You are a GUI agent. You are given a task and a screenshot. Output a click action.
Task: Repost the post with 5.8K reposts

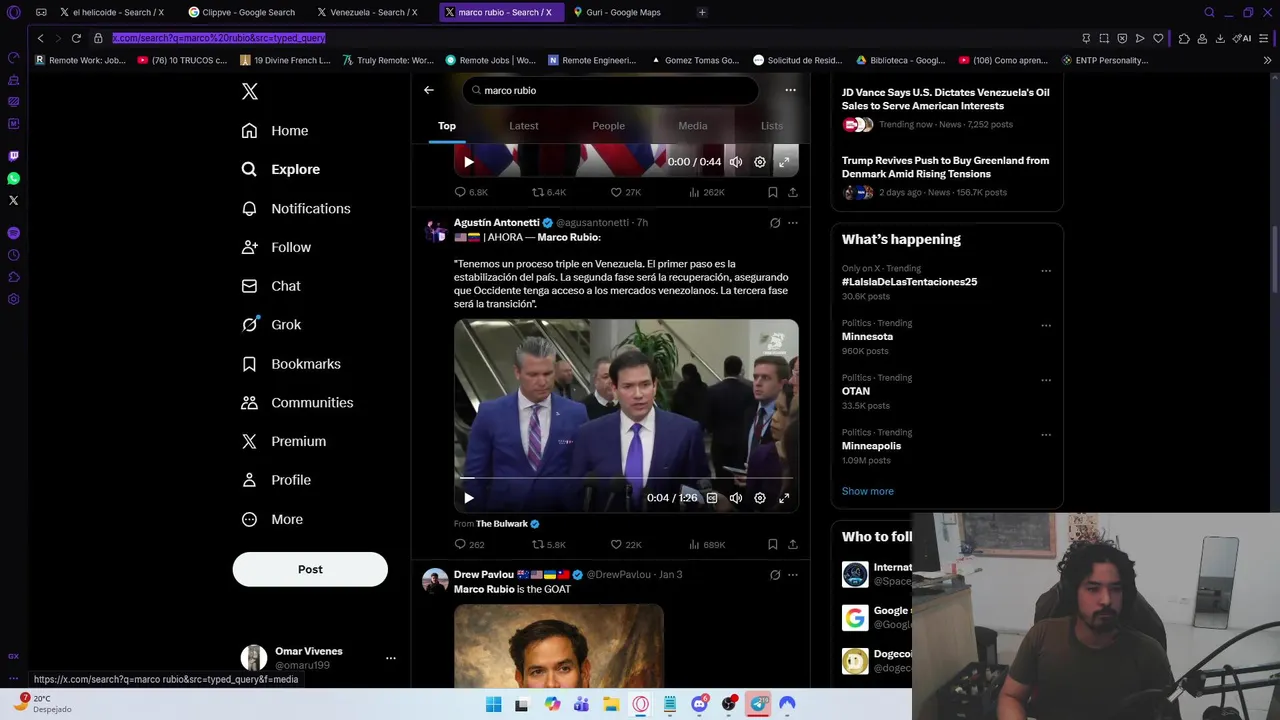tap(549, 545)
